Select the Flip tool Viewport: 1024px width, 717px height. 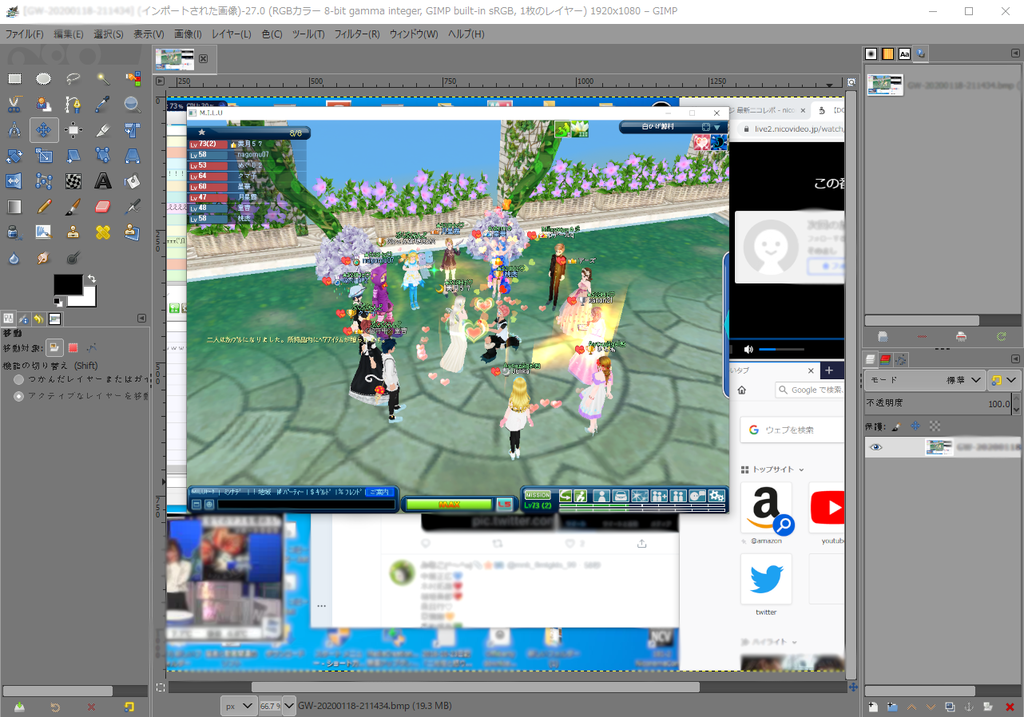coord(14,181)
